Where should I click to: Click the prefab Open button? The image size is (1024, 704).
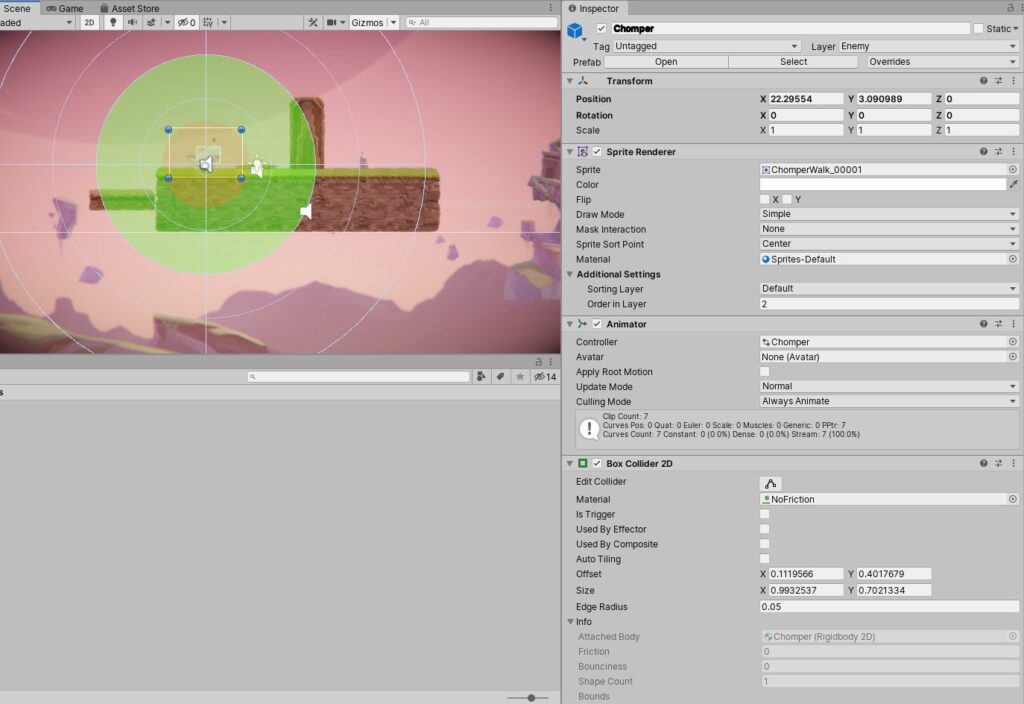(666, 62)
